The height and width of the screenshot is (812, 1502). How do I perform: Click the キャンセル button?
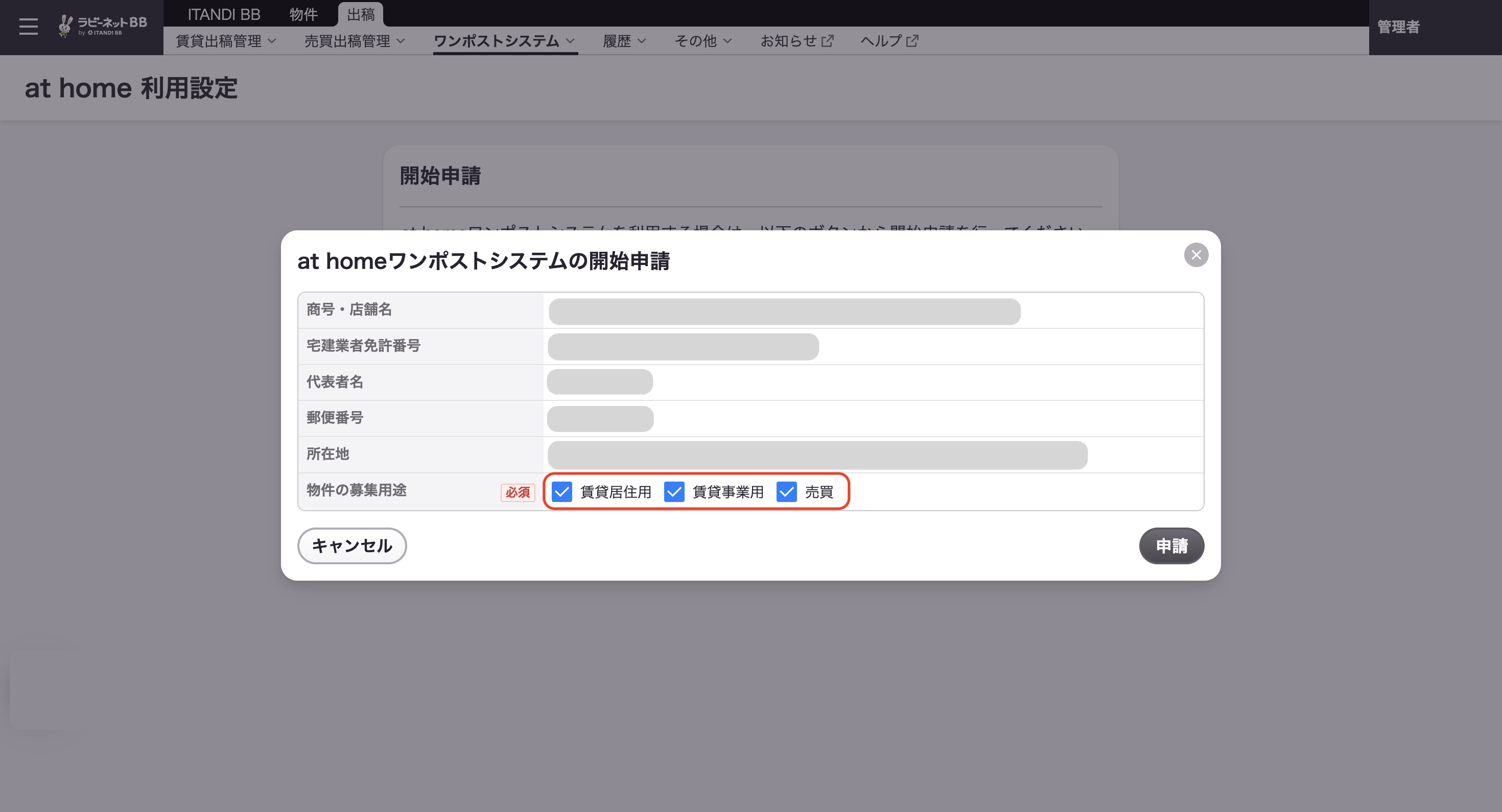(352, 545)
